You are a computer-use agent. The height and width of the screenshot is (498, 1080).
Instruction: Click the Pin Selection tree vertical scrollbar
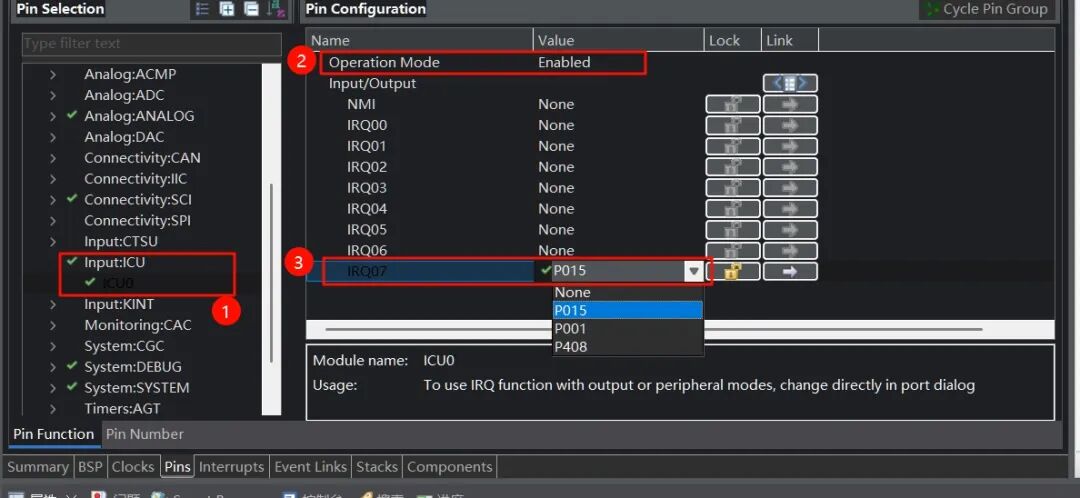click(270, 270)
